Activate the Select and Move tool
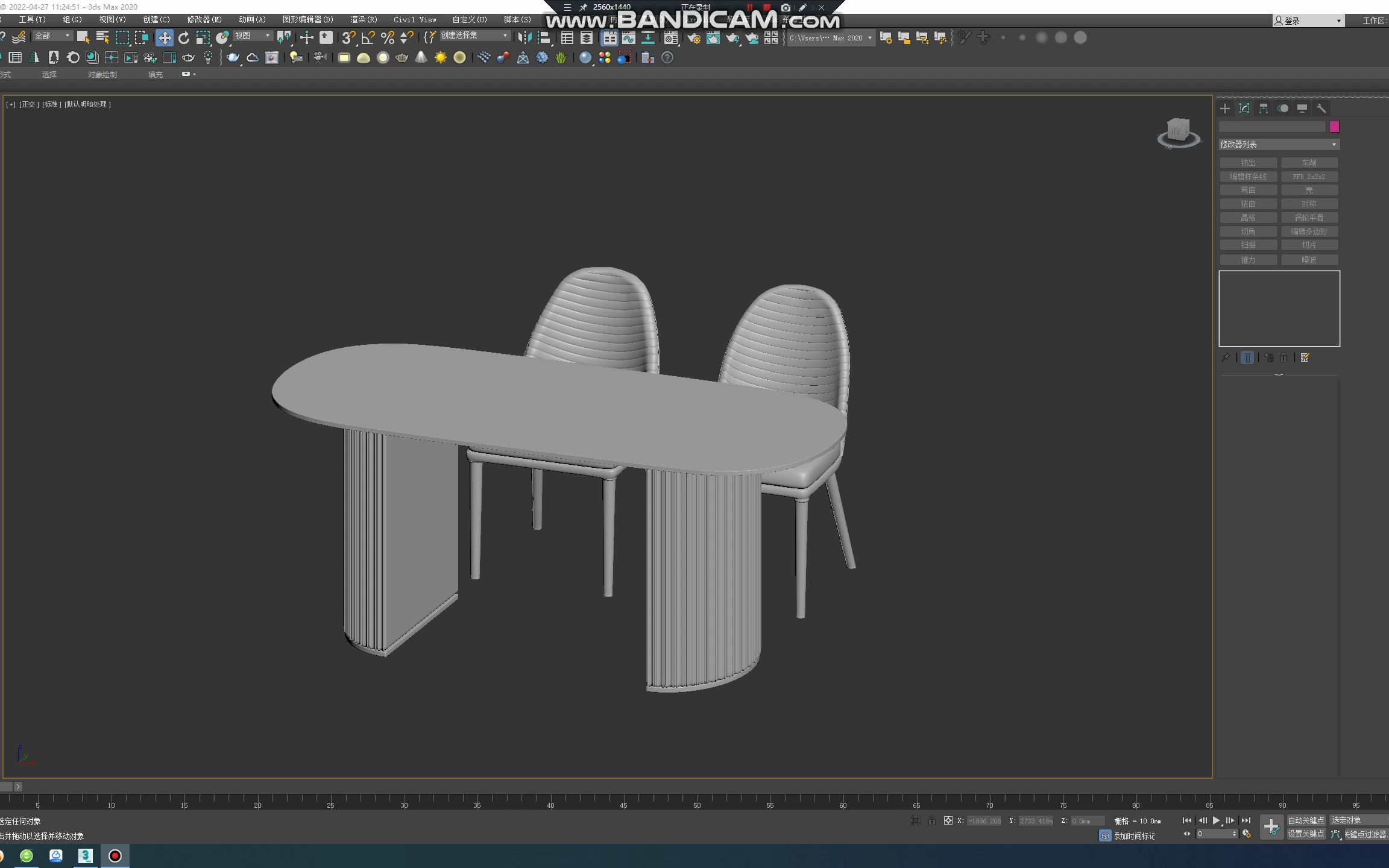The width and height of the screenshot is (1389, 868). [x=164, y=37]
